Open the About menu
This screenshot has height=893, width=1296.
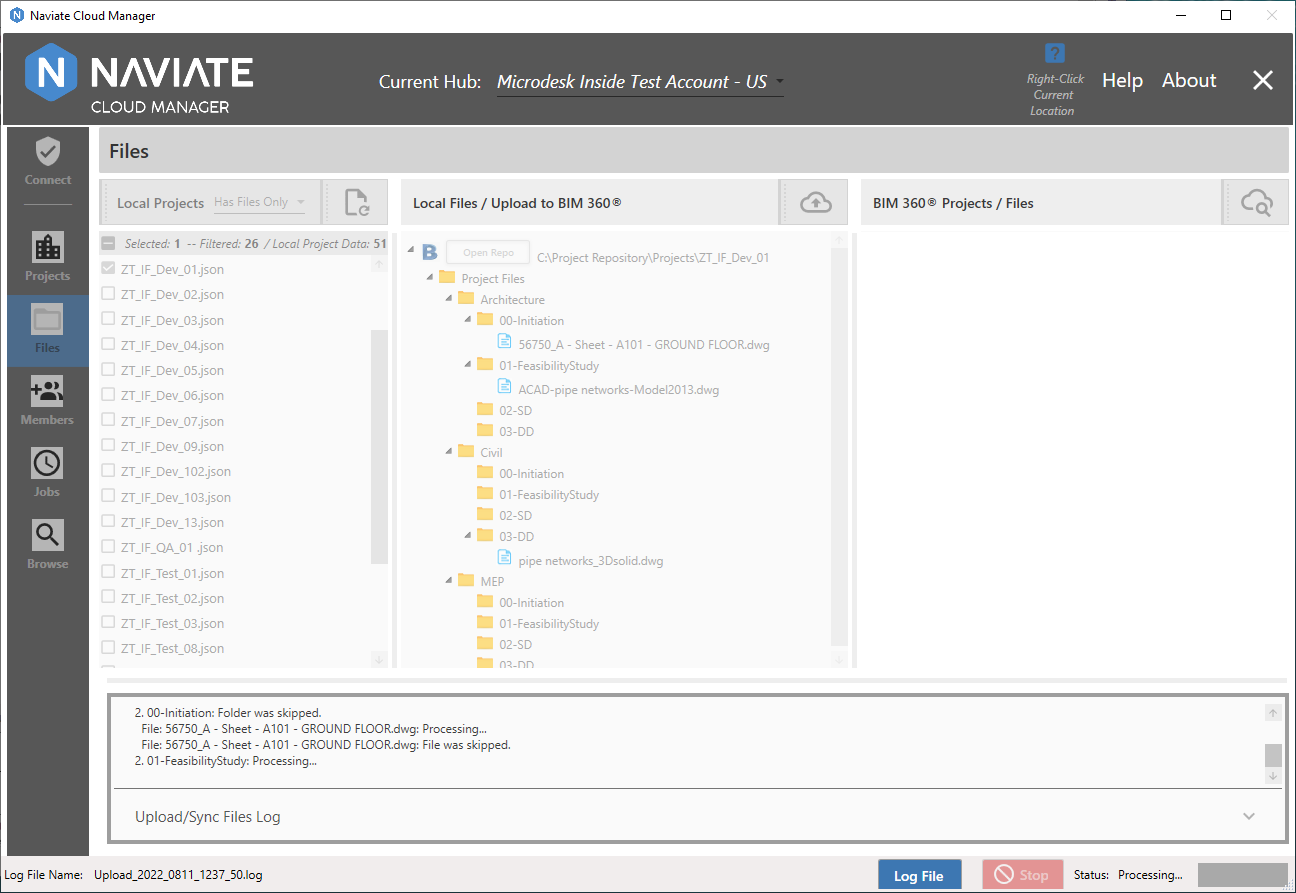[1189, 81]
